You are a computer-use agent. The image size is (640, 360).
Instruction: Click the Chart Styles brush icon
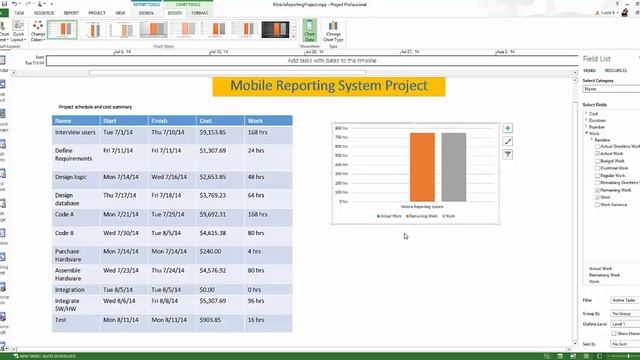point(507,141)
